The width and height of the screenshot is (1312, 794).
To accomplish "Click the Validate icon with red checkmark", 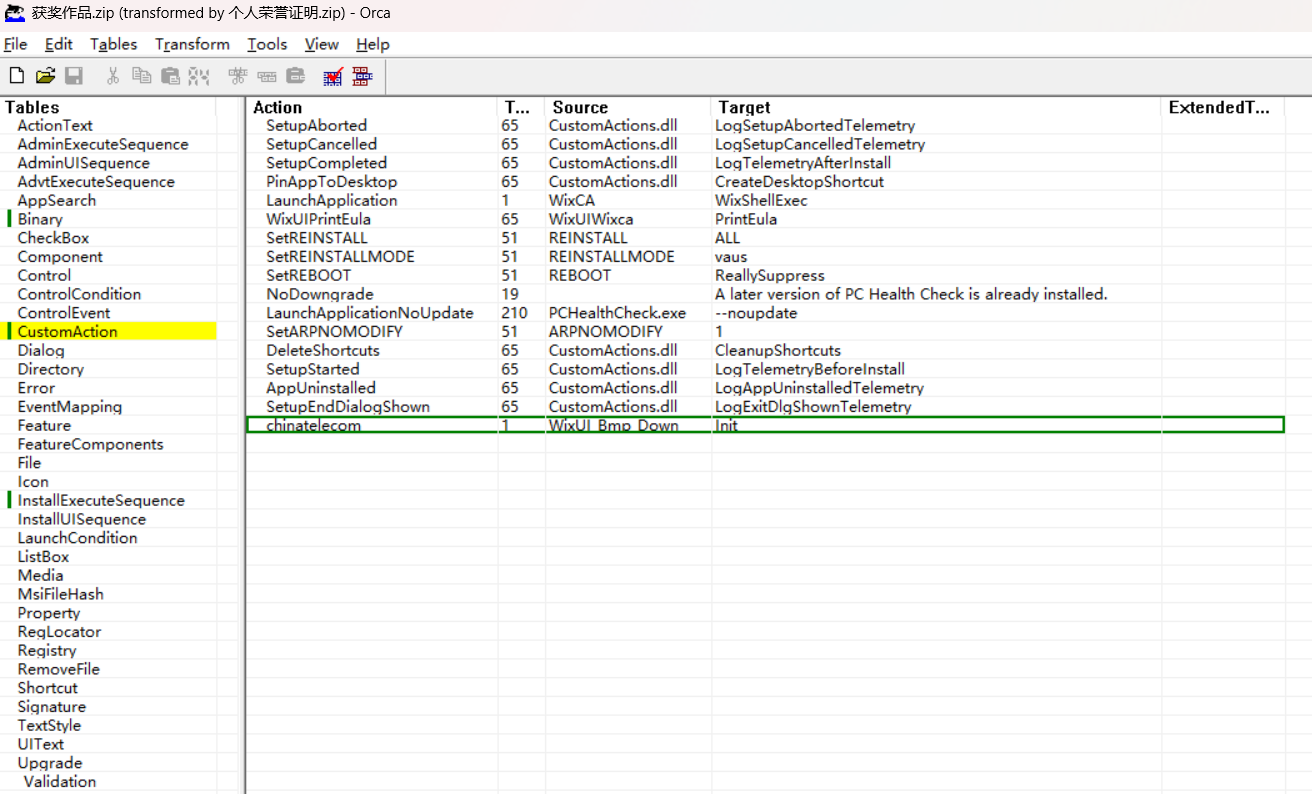I will click(333, 76).
